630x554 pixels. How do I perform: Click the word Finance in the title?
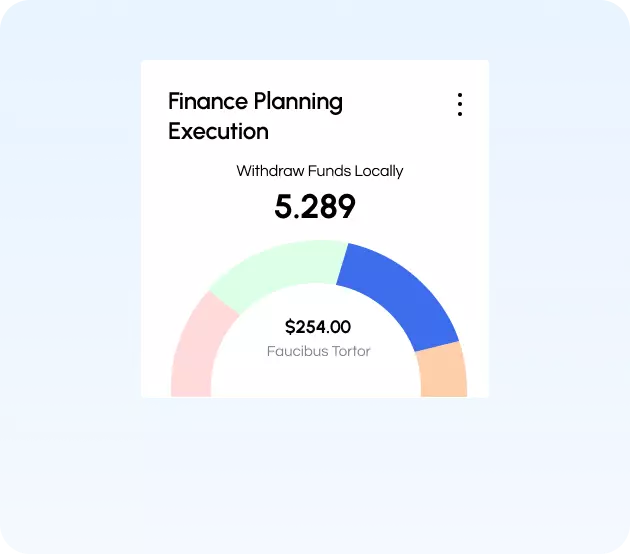point(207,102)
